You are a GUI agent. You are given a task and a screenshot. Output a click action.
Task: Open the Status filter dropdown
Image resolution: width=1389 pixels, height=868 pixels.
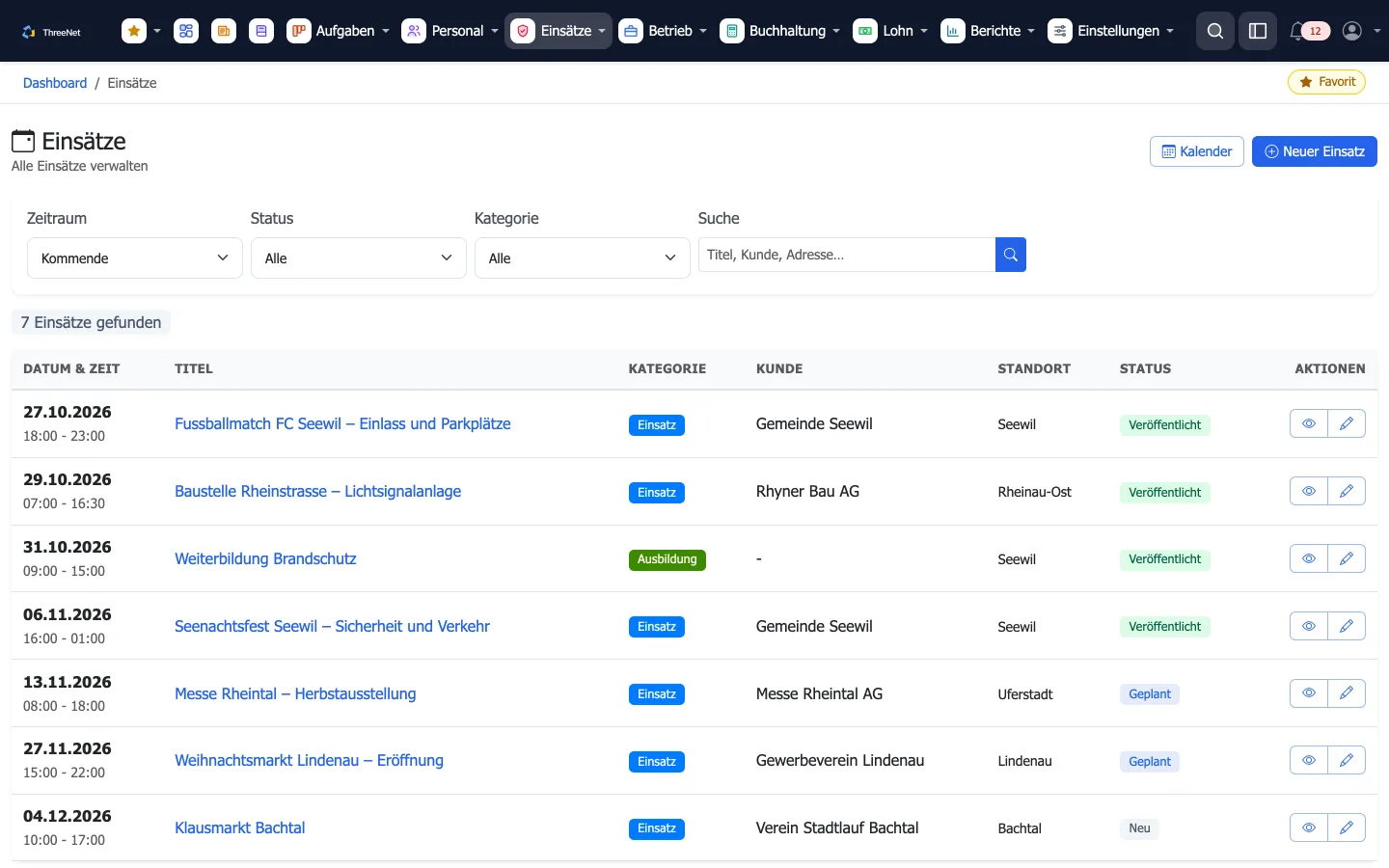click(x=359, y=258)
